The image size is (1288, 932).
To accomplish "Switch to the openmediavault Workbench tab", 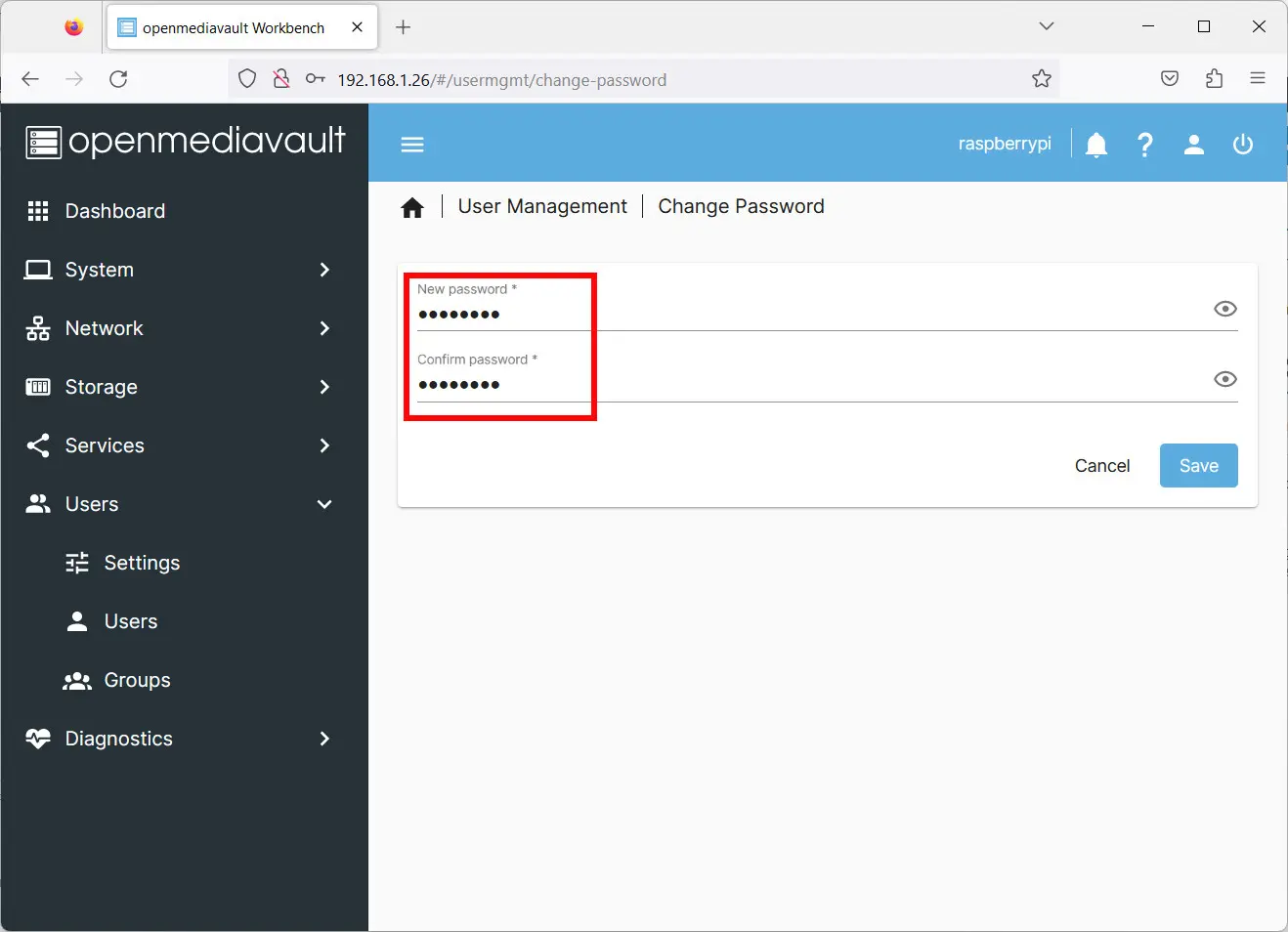I will pos(235,27).
